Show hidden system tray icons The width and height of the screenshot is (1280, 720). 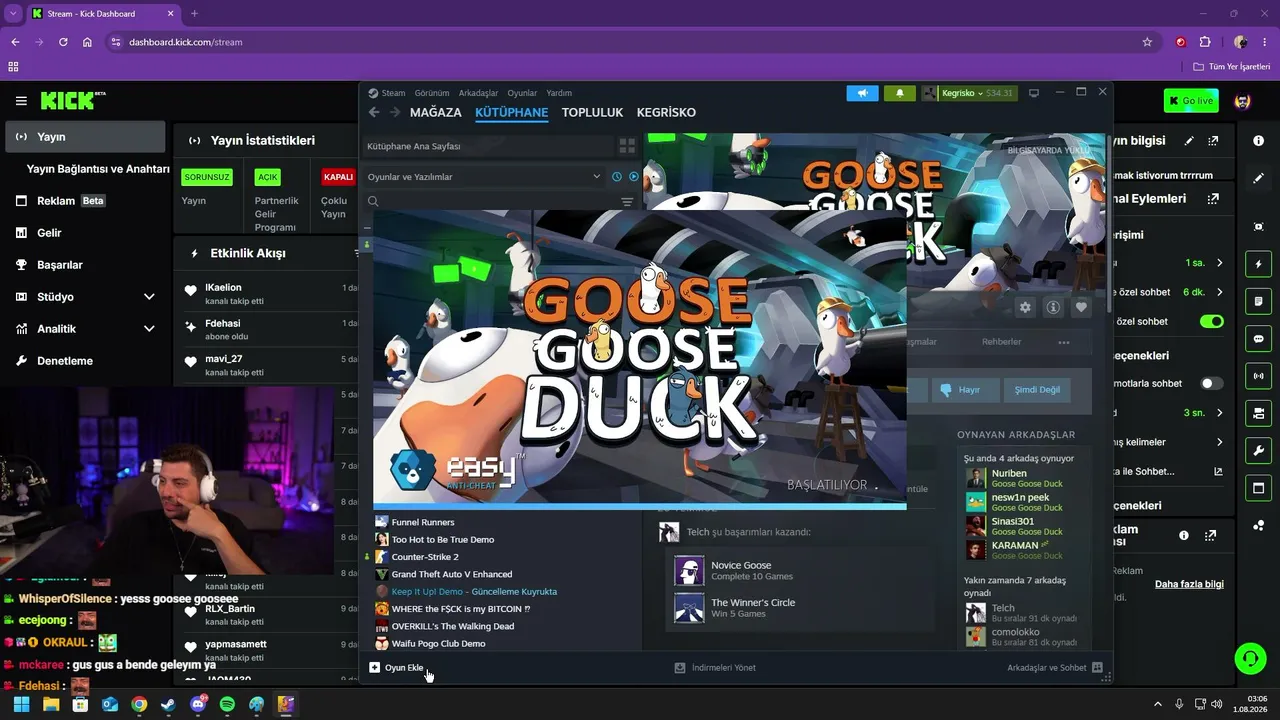pyautogui.click(x=1158, y=704)
